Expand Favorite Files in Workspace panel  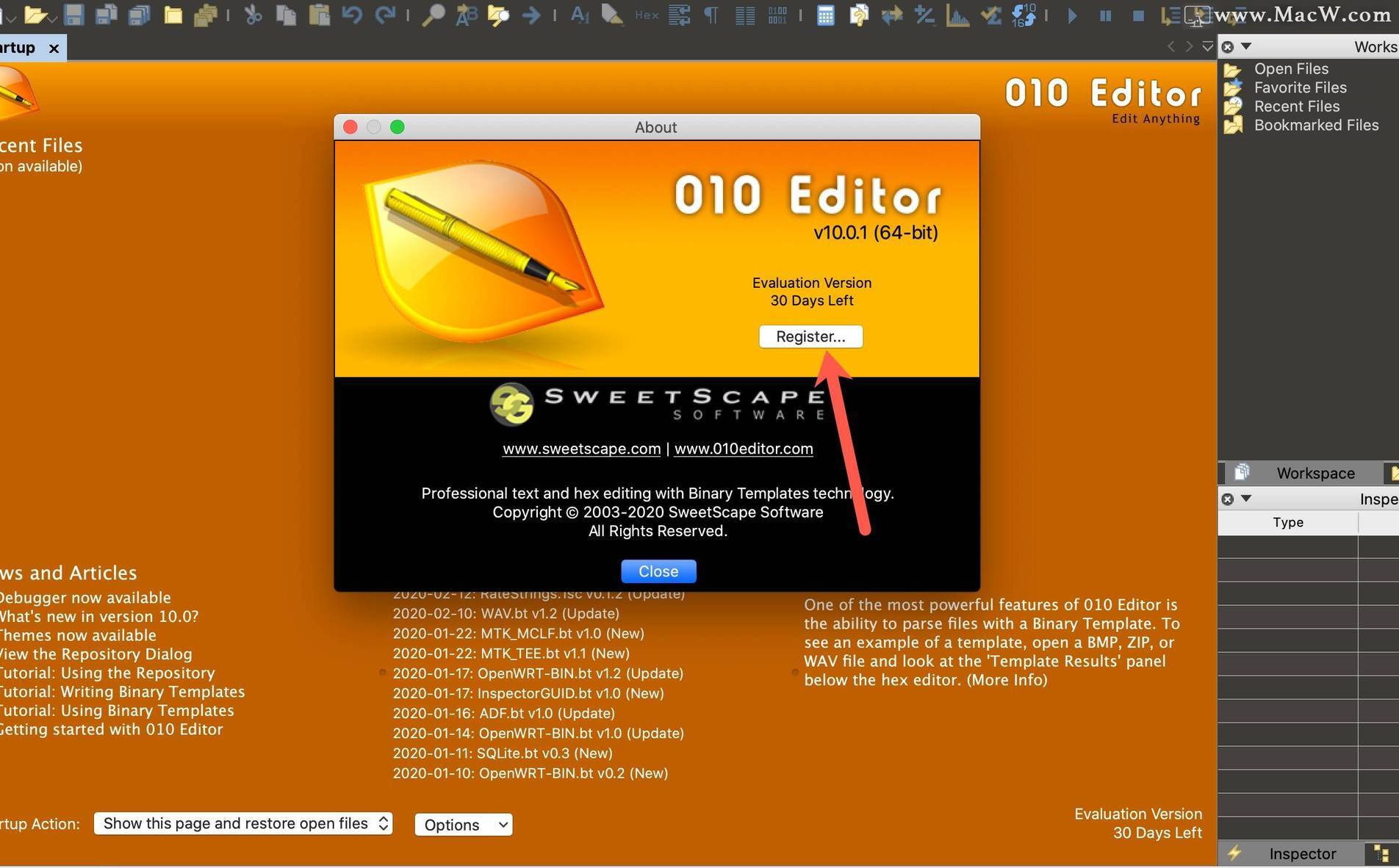[x=1300, y=87]
